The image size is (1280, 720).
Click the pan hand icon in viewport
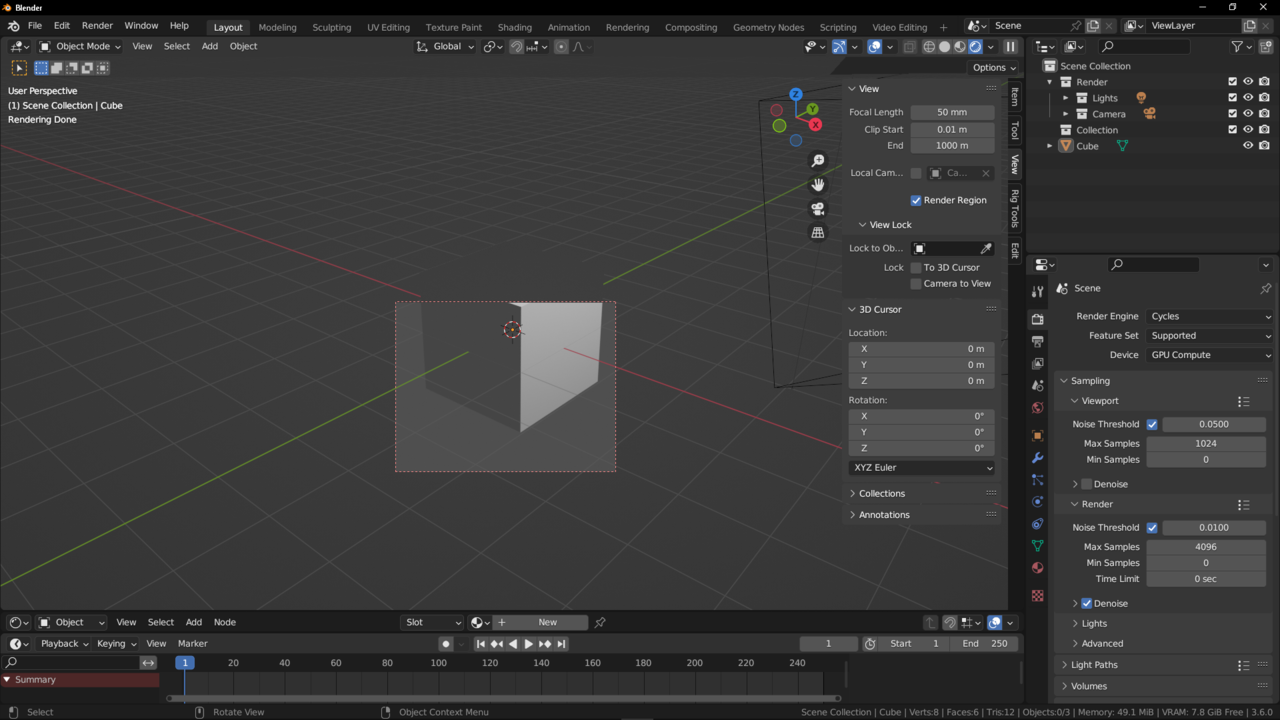pos(818,185)
